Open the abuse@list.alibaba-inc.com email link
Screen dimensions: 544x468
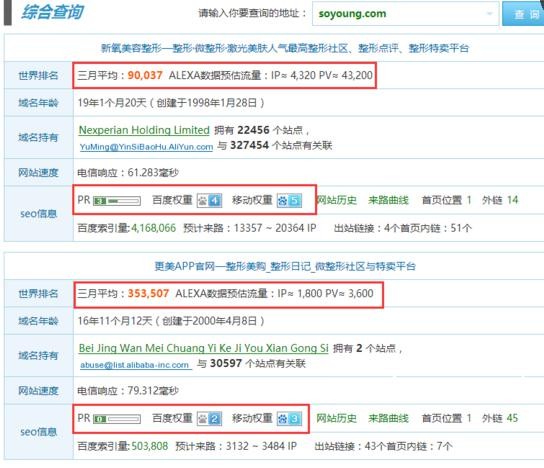[136, 365]
